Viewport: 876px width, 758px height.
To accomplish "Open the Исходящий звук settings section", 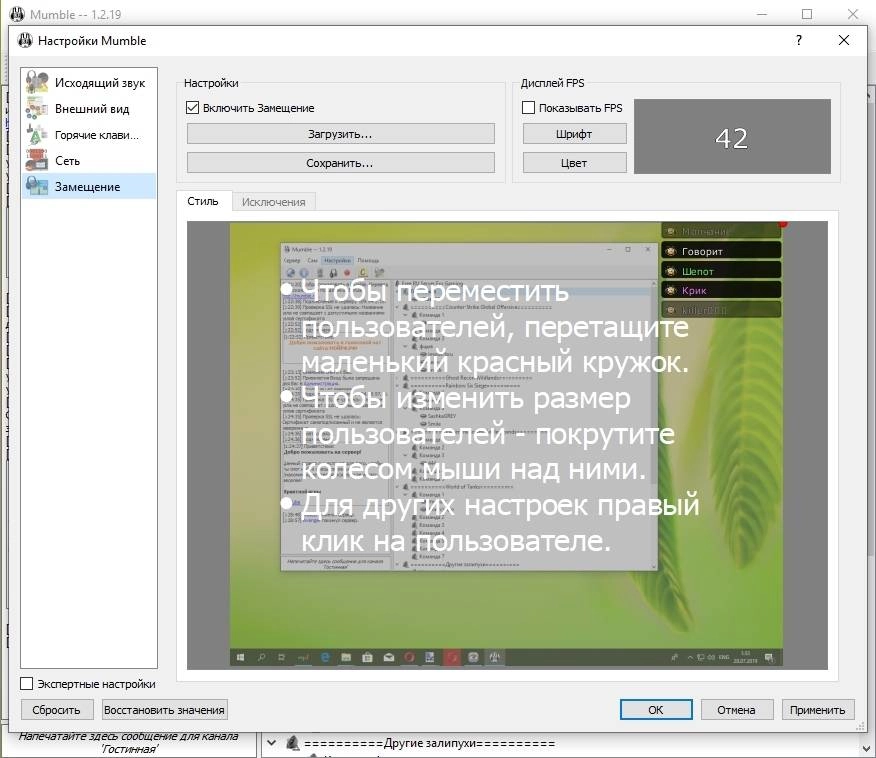I will point(89,83).
